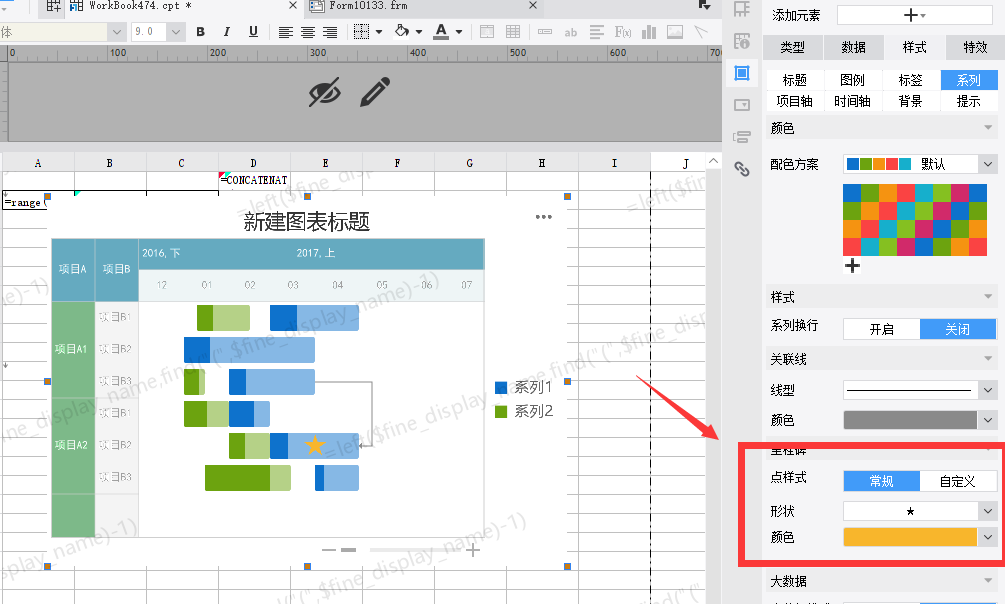Select the floating element sidebar icon
The height and width of the screenshot is (604, 1005).
[x=742, y=73]
